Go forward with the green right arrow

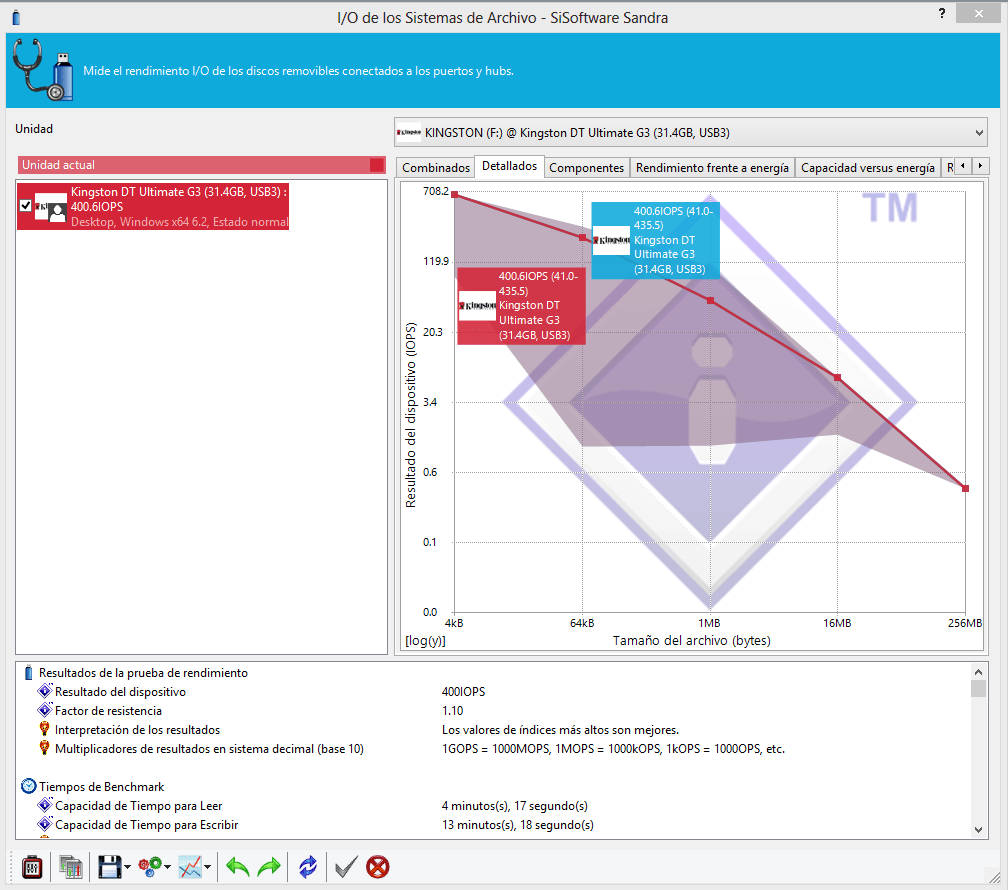[269, 867]
